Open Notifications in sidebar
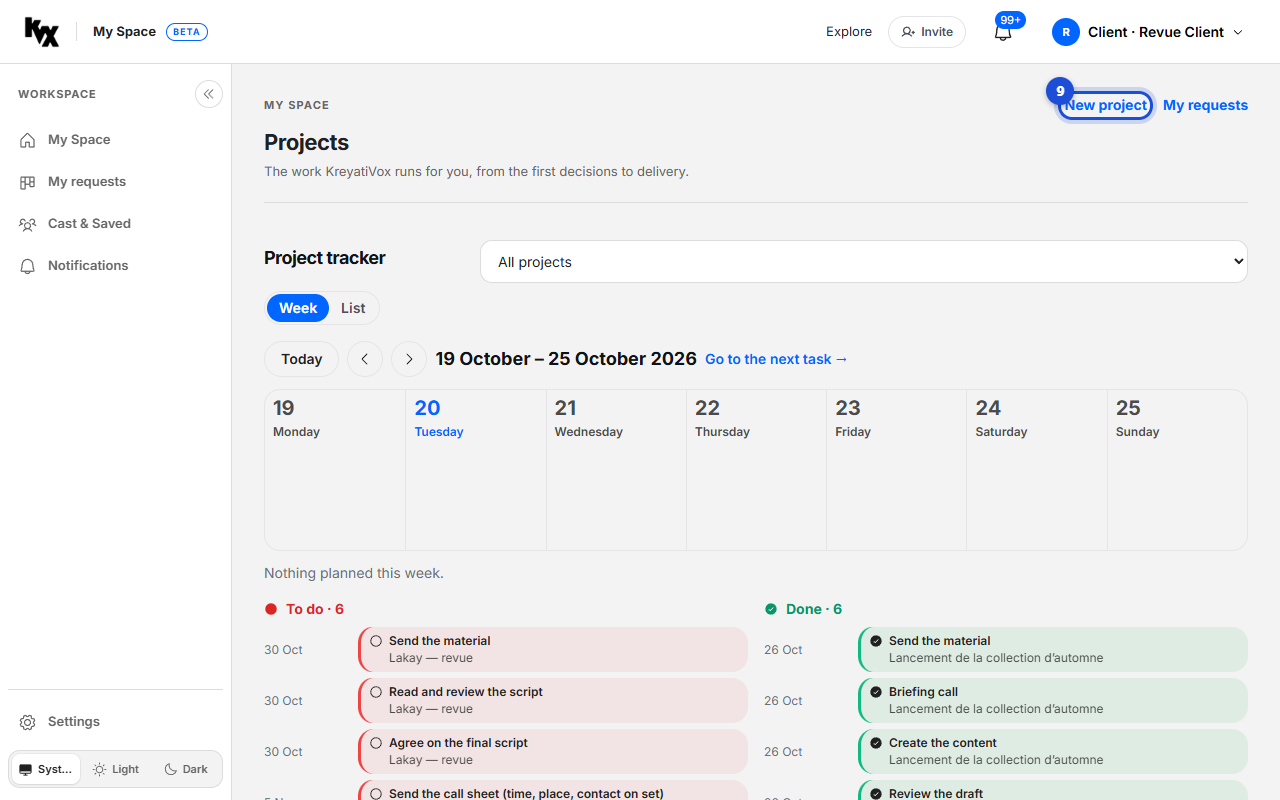Viewport: 1280px width, 800px height. click(116, 266)
